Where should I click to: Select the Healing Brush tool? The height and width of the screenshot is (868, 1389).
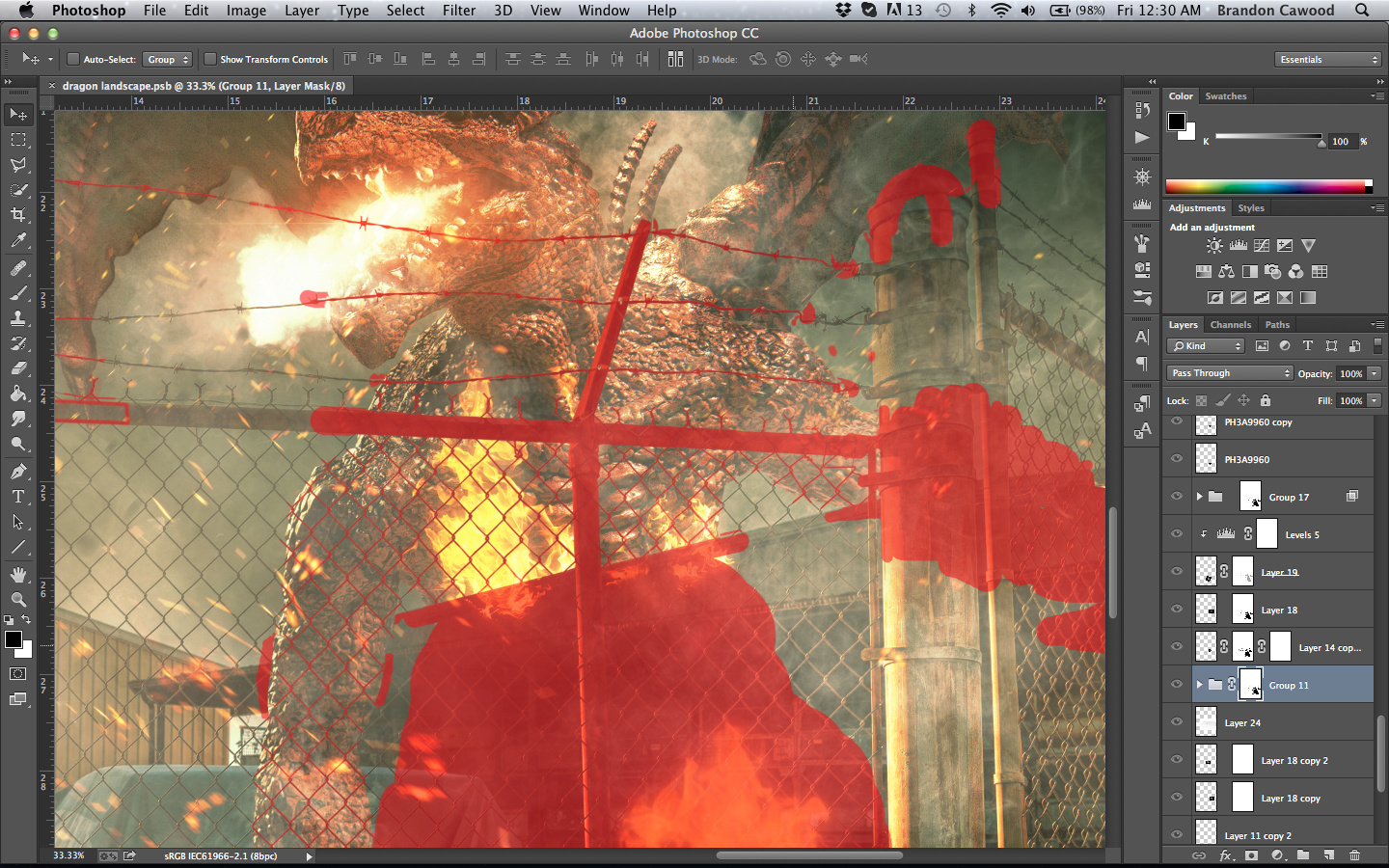click(18, 268)
